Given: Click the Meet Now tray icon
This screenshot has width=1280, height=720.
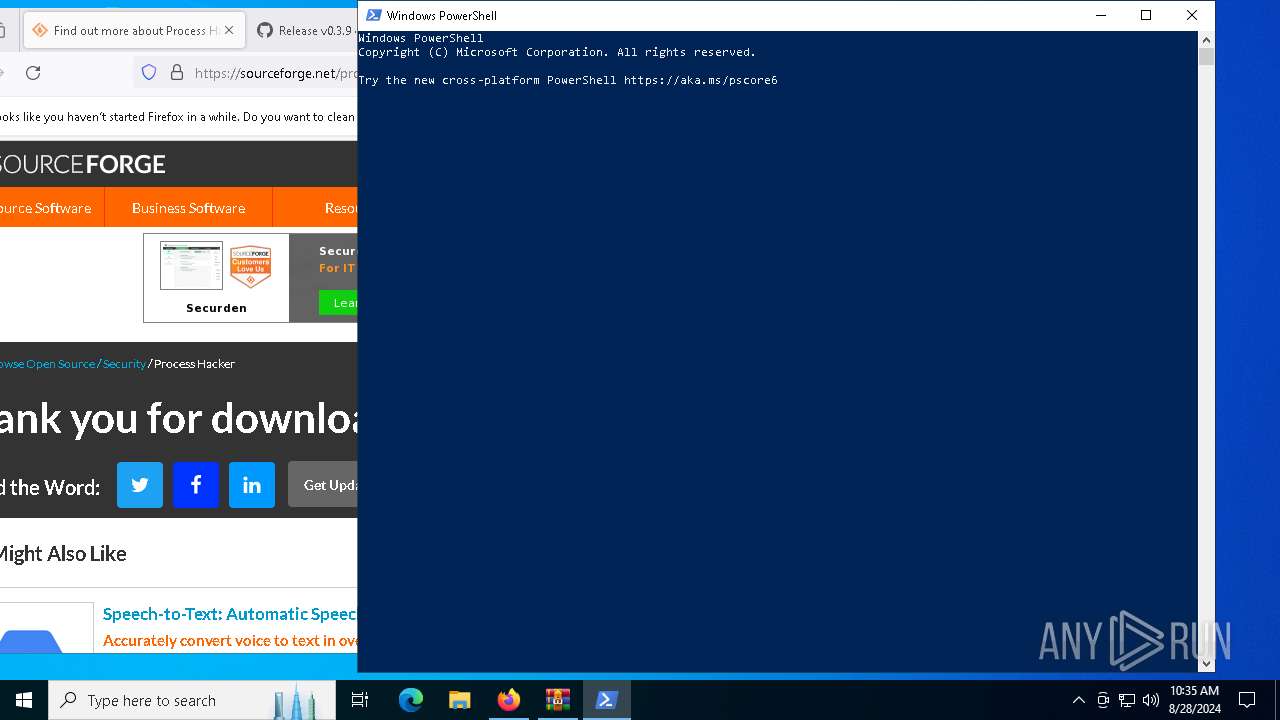Looking at the screenshot, I should point(1103,700).
